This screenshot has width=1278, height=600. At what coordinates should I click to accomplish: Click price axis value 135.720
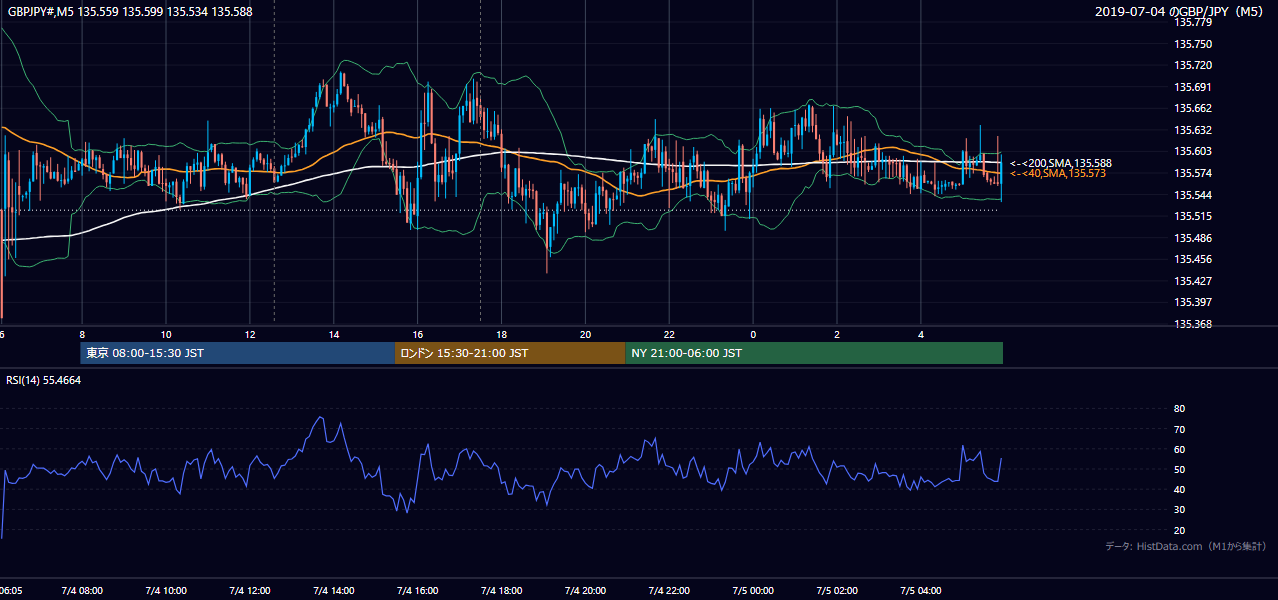[1193, 65]
